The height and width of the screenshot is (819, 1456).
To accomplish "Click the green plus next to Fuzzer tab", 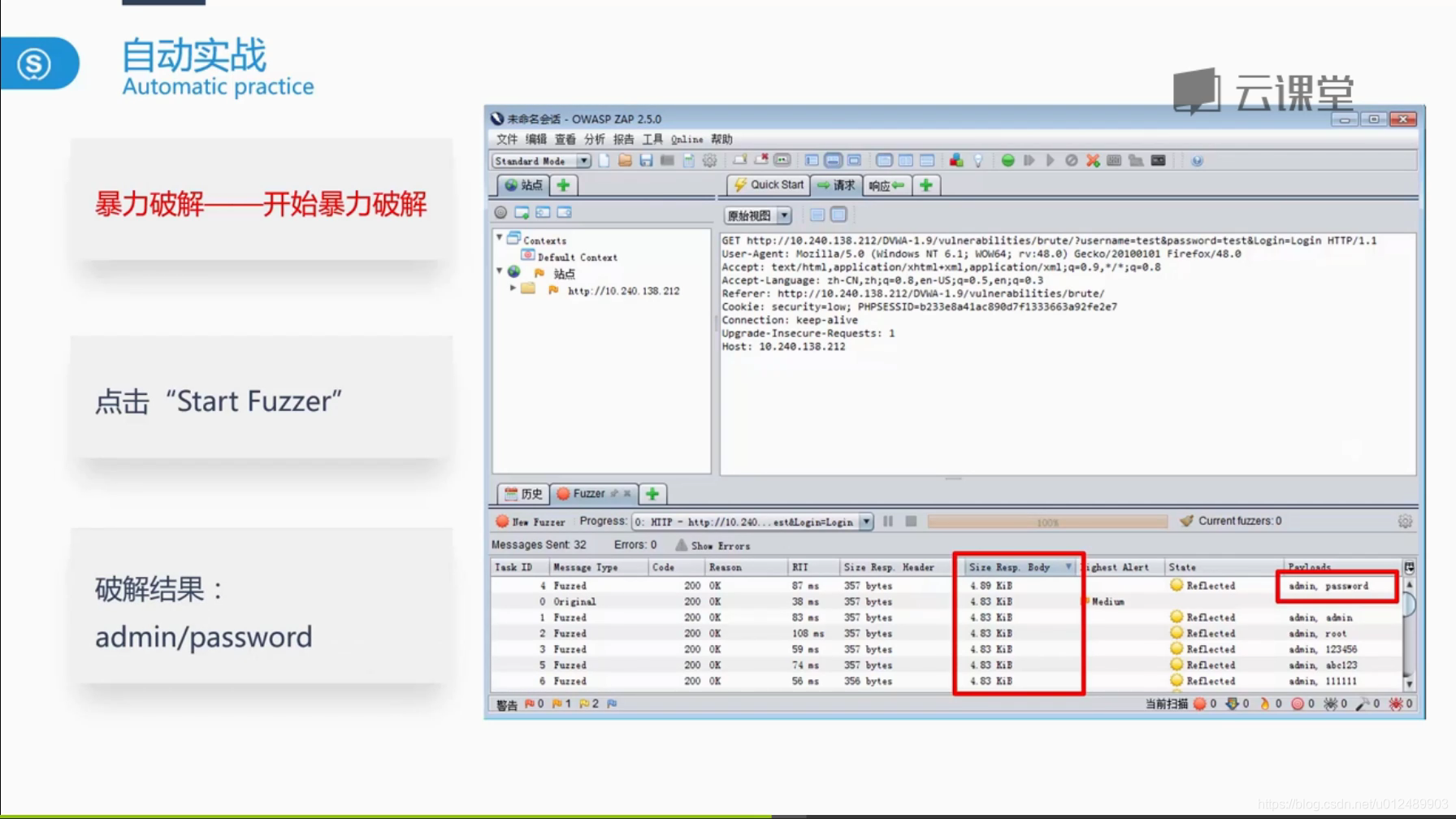I will coord(652,494).
